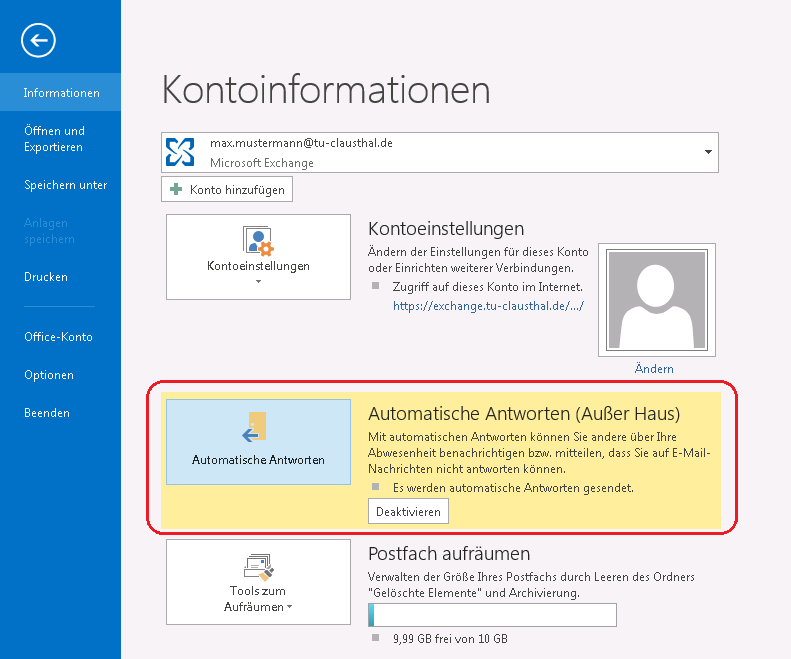Select Informationen in the sidebar
Viewport: 791px width, 659px height.
coord(61,93)
